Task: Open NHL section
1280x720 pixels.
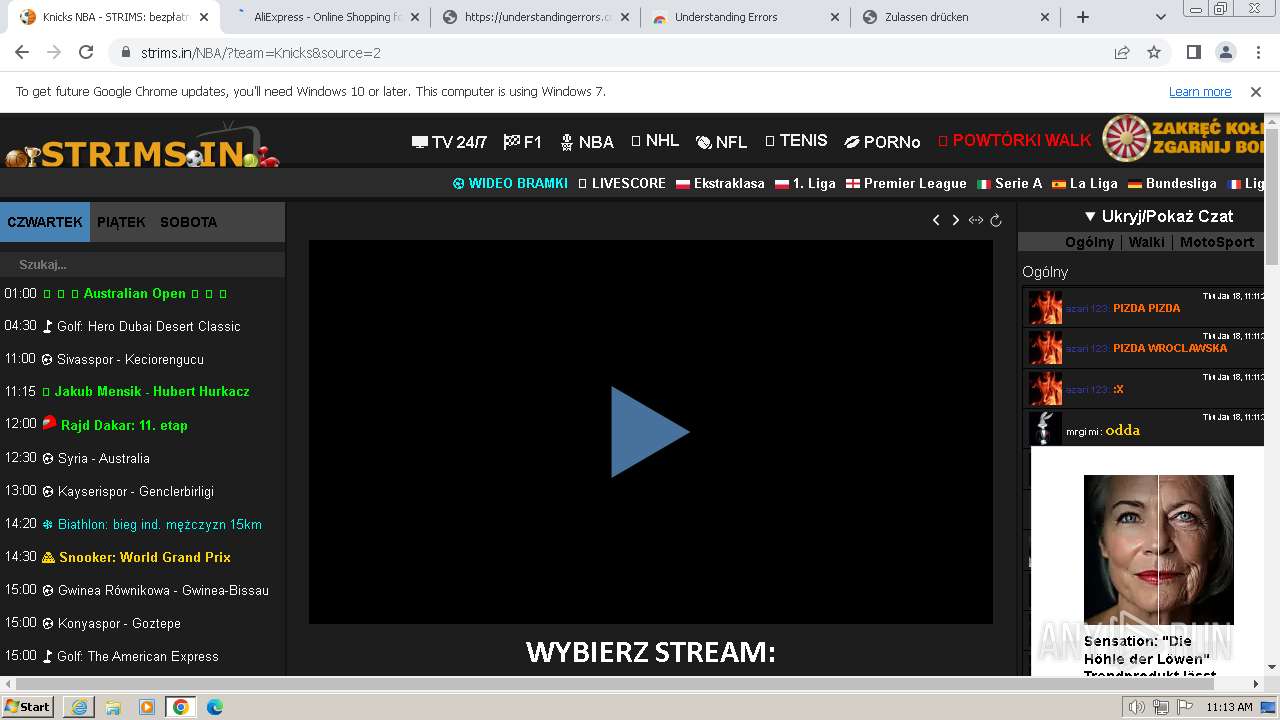Action: pyautogui.click(x=655, y=141)
